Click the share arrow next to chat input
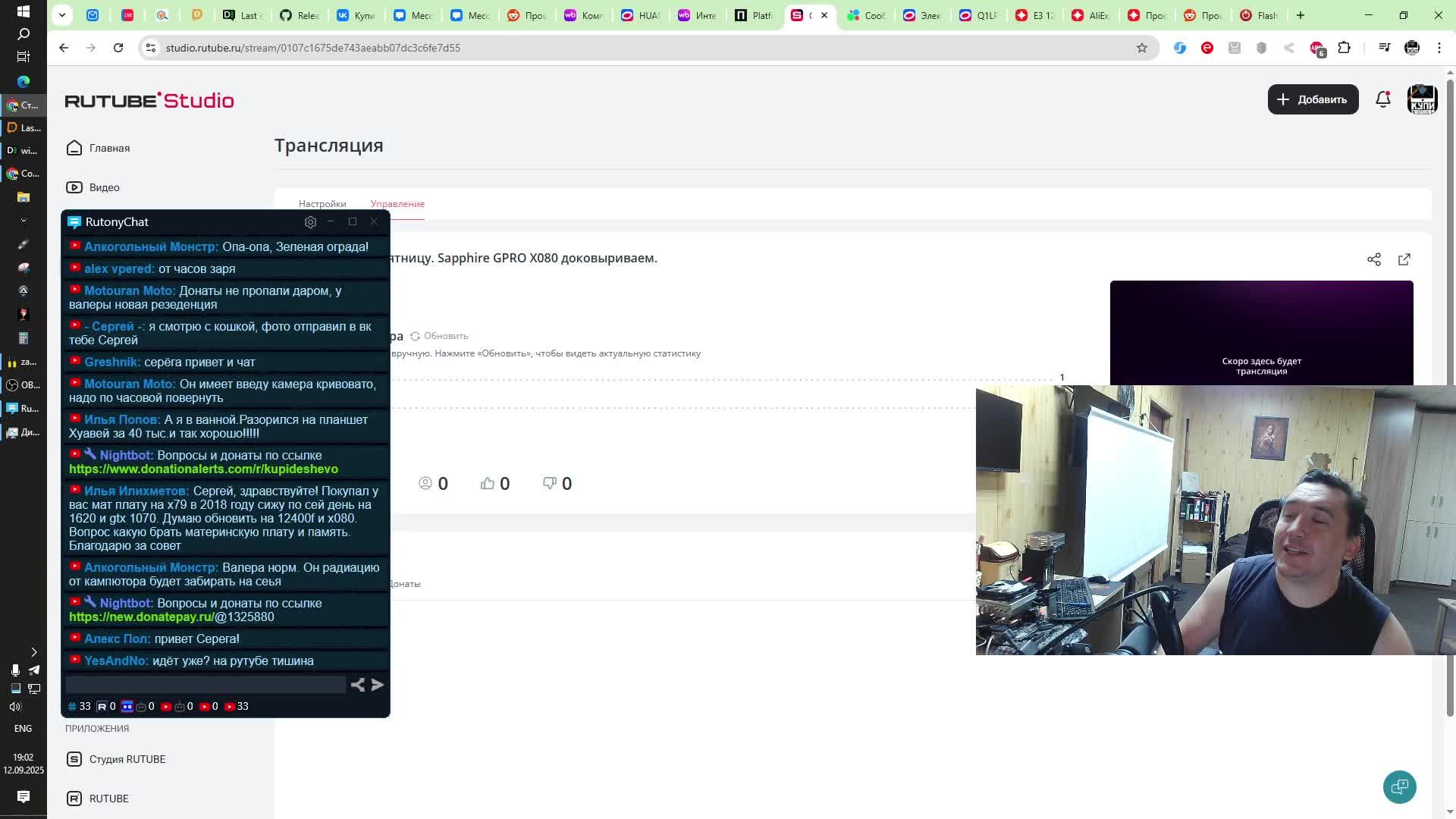This screenshot has width=1456, height=819. coord(358,685)
